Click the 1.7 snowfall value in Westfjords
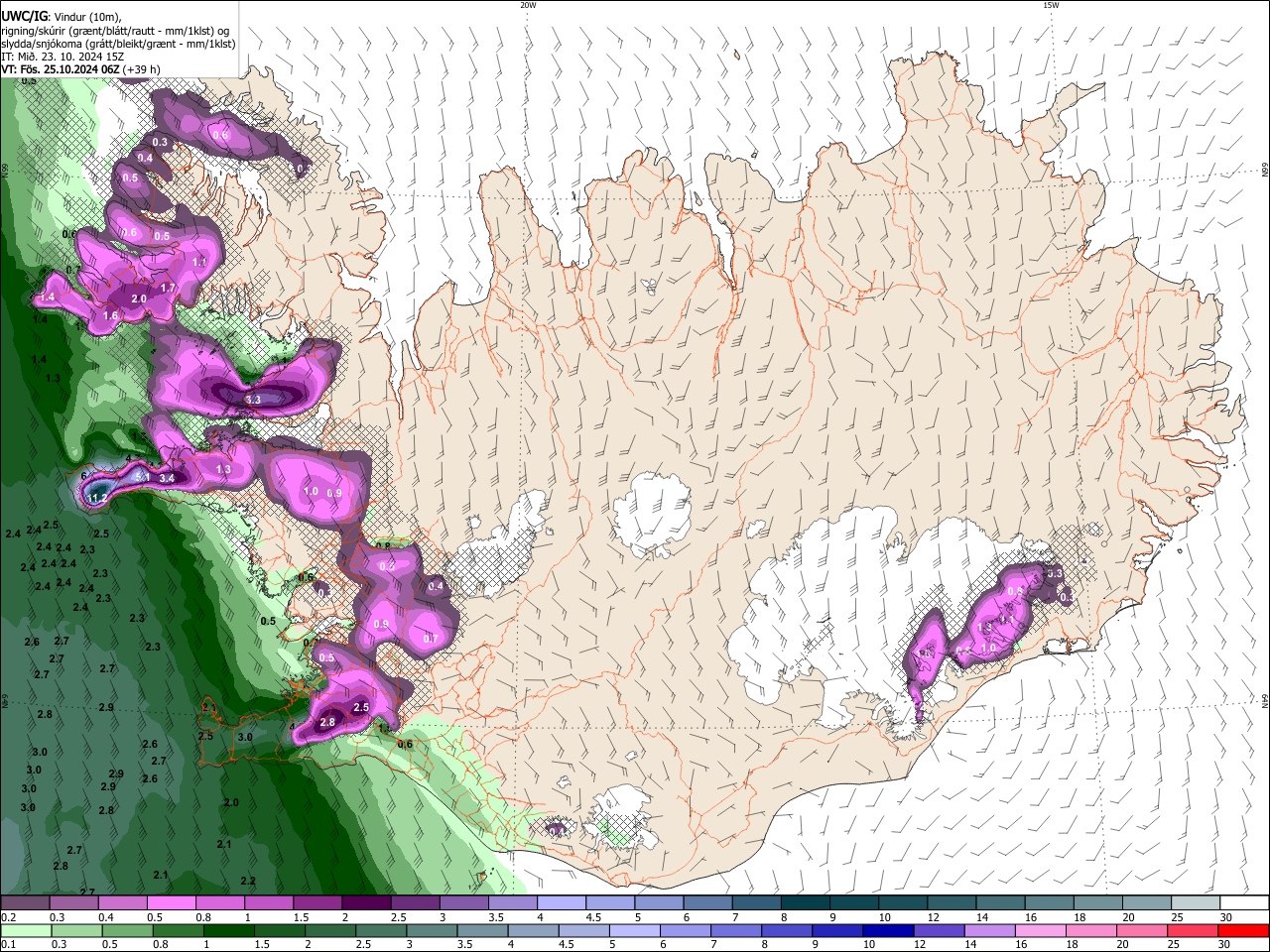The image size is (1270, 952). pyautogui.click(x=168, y=288)
